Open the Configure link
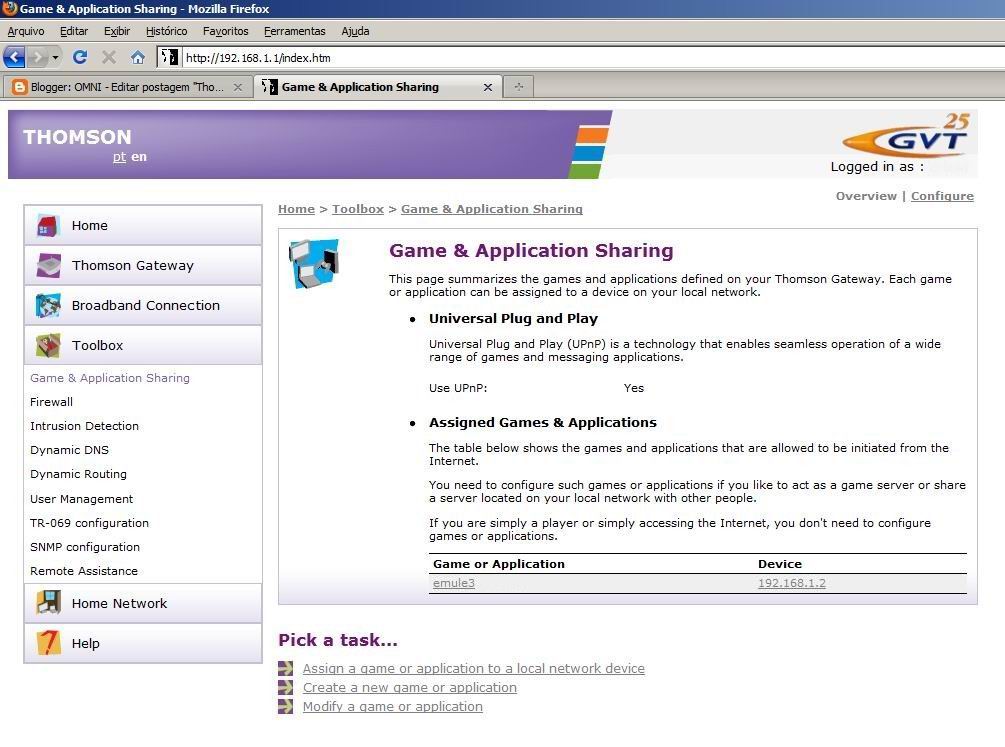Screen dimensions: 1005x747 pos(941,196)
